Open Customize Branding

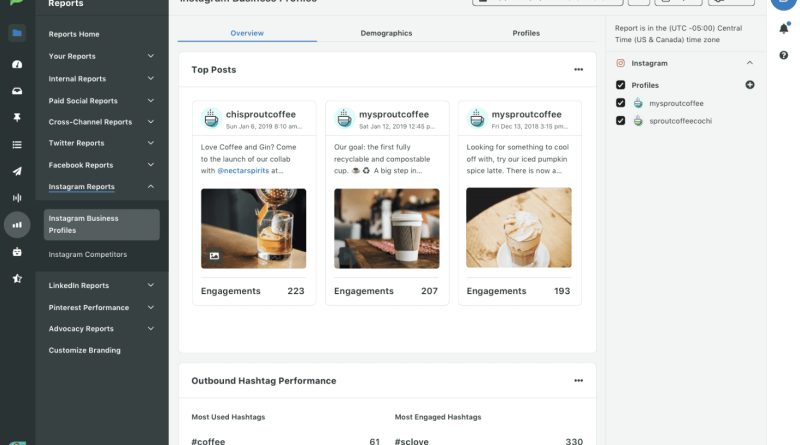(85, 351)
